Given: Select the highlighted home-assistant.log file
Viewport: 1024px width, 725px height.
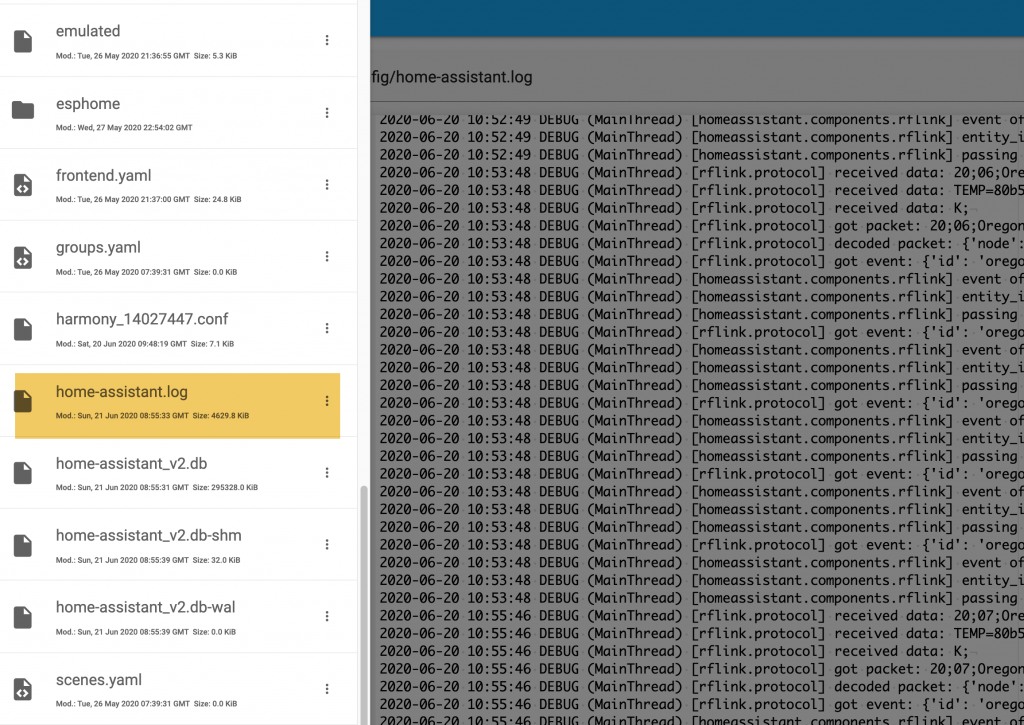Looking at the screenshot, I should click(122, 393).
